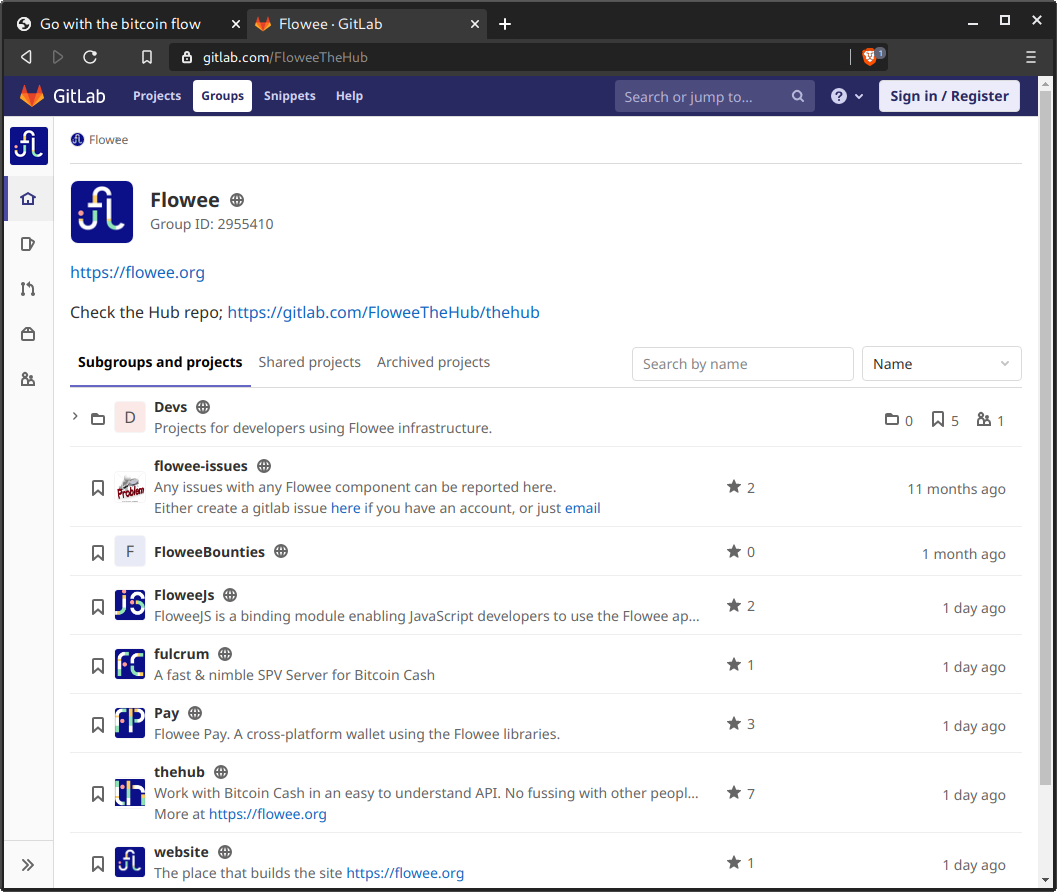Click '11 months ago' text on flowee-issues
1057x892 pixels.
click(x=956, y=489)
